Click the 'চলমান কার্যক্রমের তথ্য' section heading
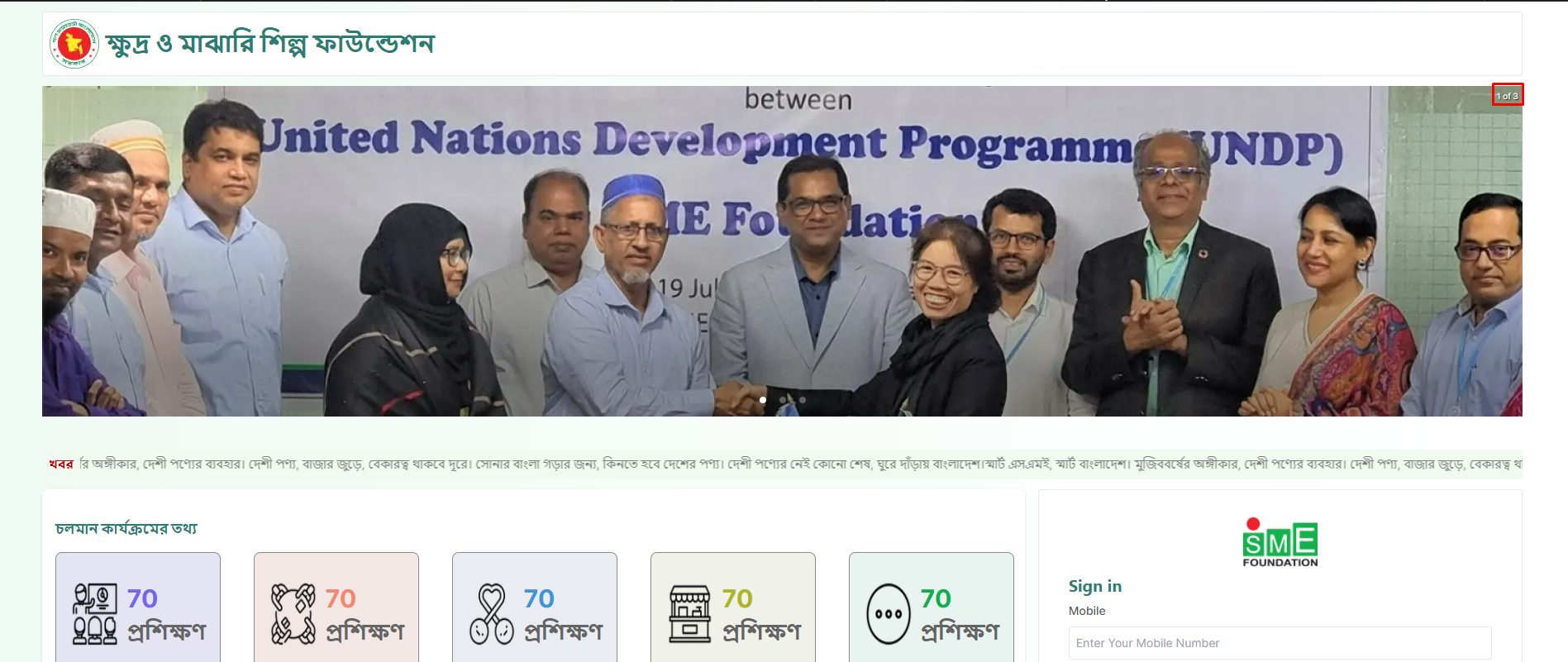 [x=126, y=528]
